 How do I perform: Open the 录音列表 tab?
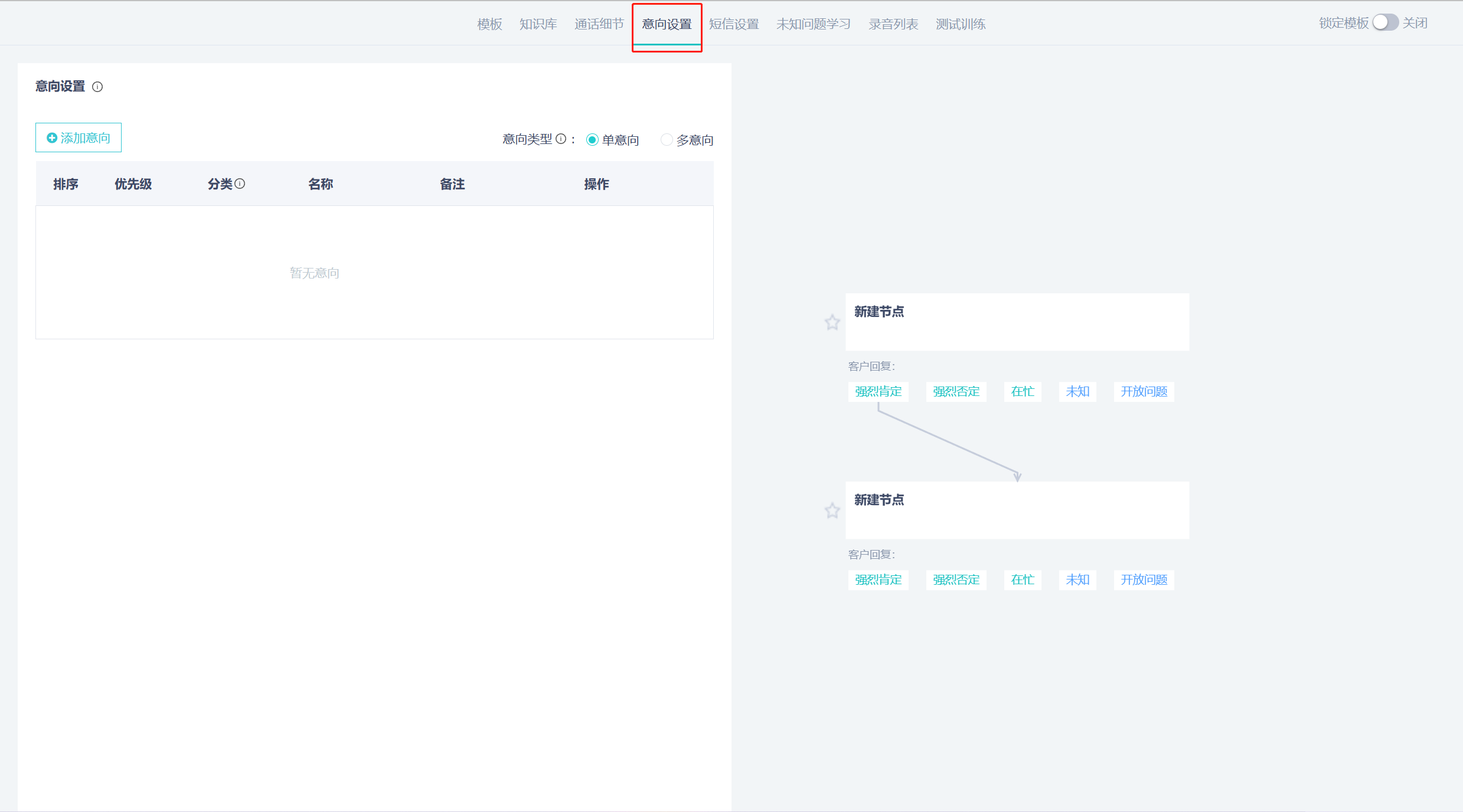tap(893, 24)
